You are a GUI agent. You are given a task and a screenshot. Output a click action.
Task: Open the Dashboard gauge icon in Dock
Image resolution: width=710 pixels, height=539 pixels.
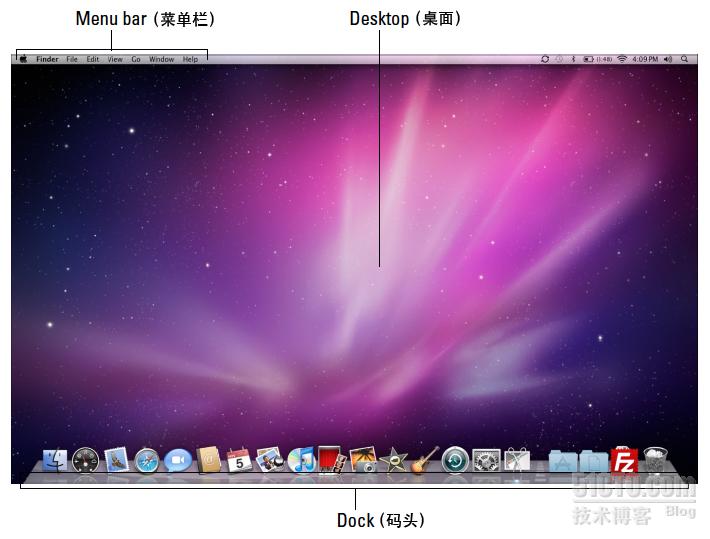(85, 460)
